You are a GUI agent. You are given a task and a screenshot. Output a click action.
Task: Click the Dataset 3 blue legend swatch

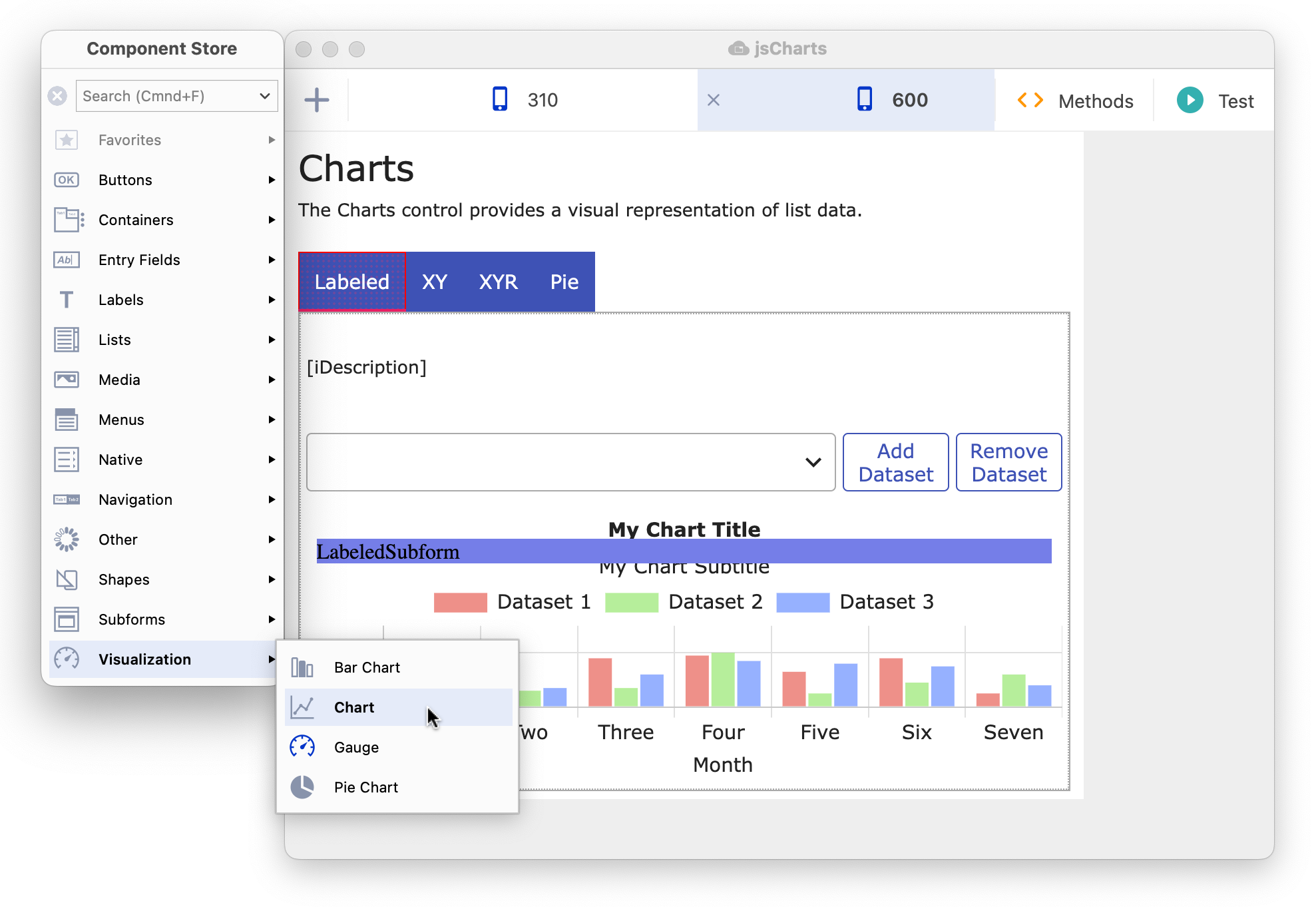(803, 602)
